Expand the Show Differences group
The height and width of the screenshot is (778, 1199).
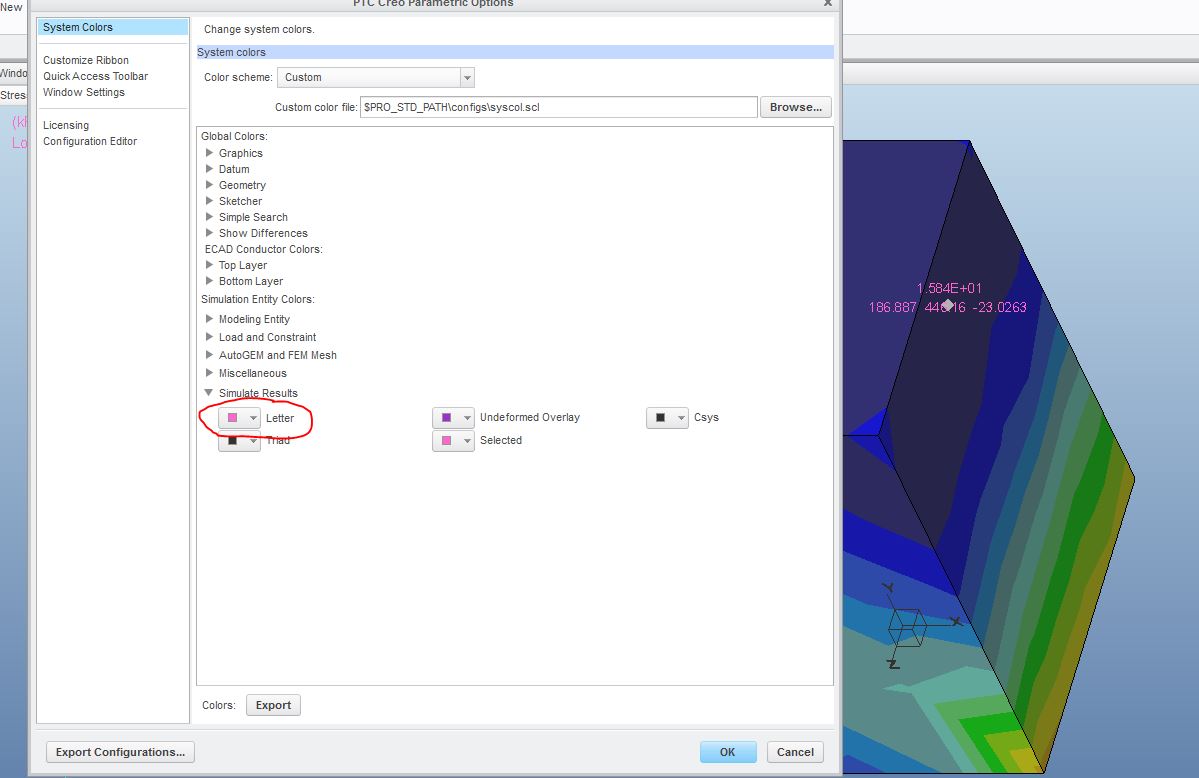click(210, 233)
